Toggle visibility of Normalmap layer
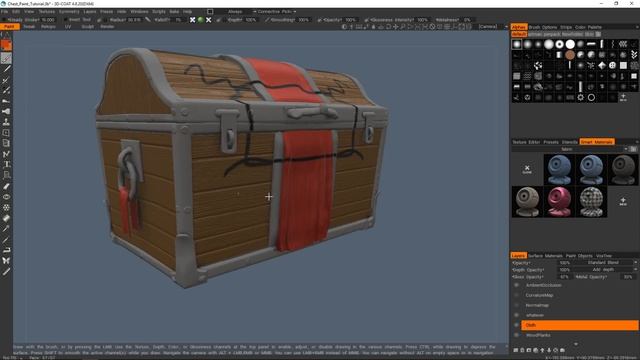Screen dimensions: 640x360 pos(516,305)
